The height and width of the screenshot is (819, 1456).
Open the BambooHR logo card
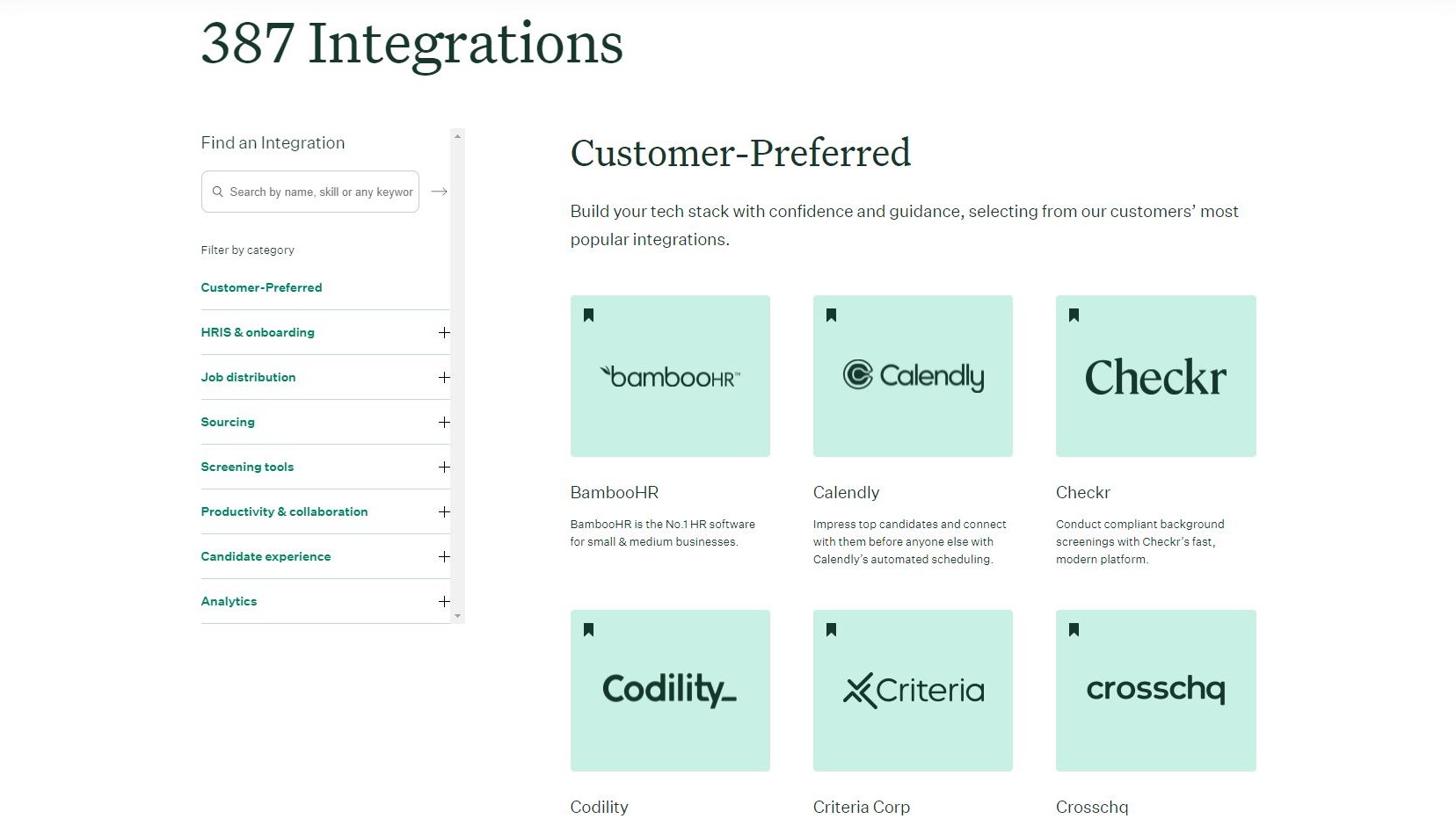670,376
